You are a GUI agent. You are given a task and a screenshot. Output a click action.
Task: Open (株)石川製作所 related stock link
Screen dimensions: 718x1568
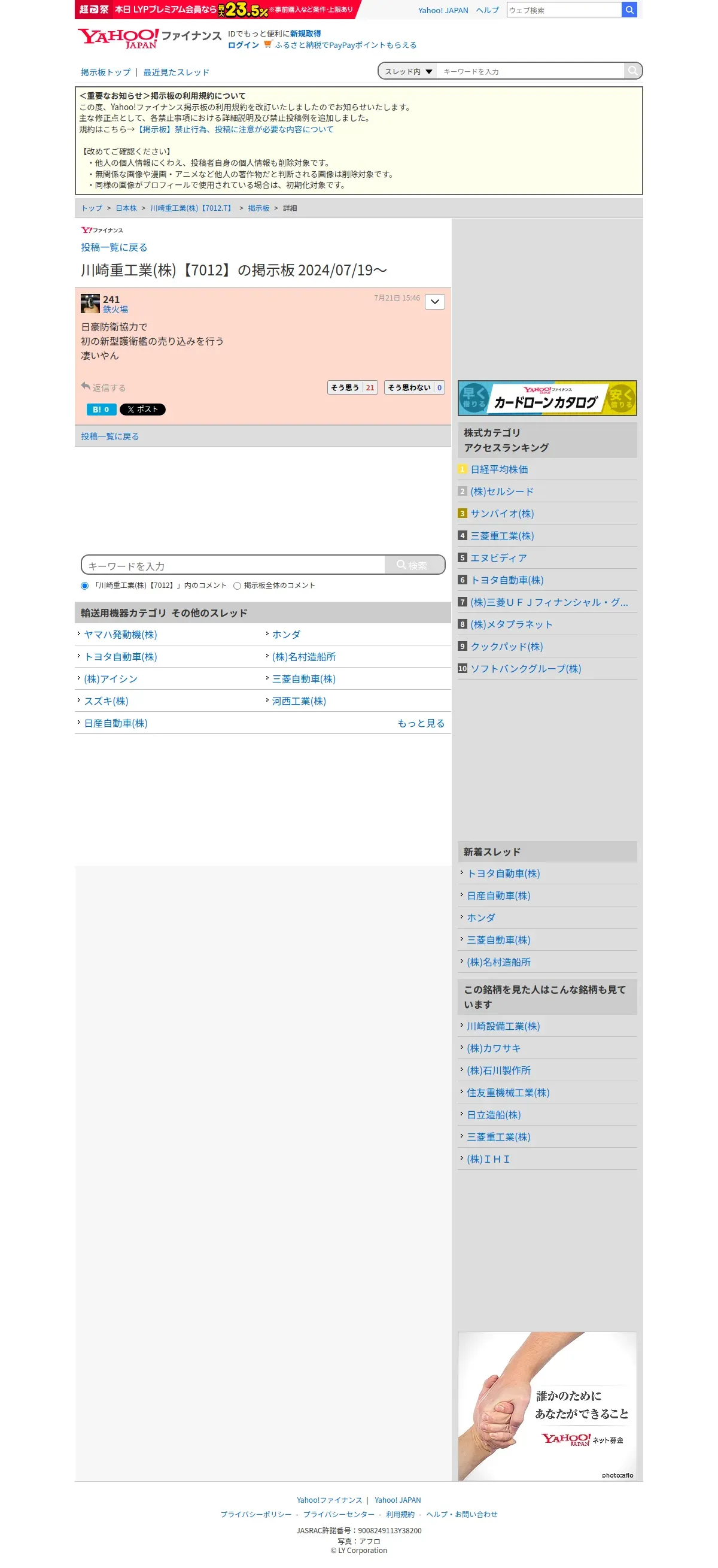point(498,1070)
